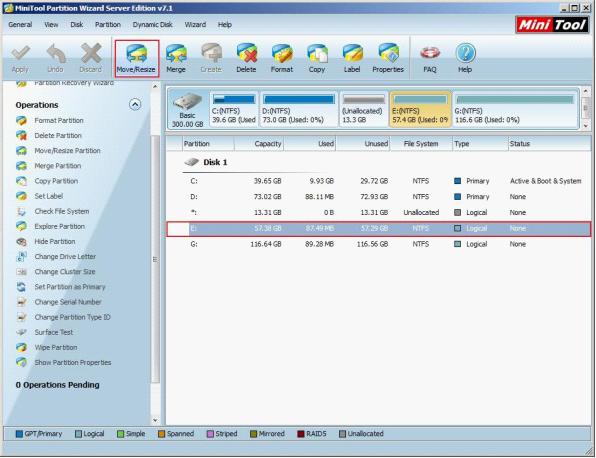Screen dimensions: 596x458
Task: Open the Help menu
Action: point(225,25)
